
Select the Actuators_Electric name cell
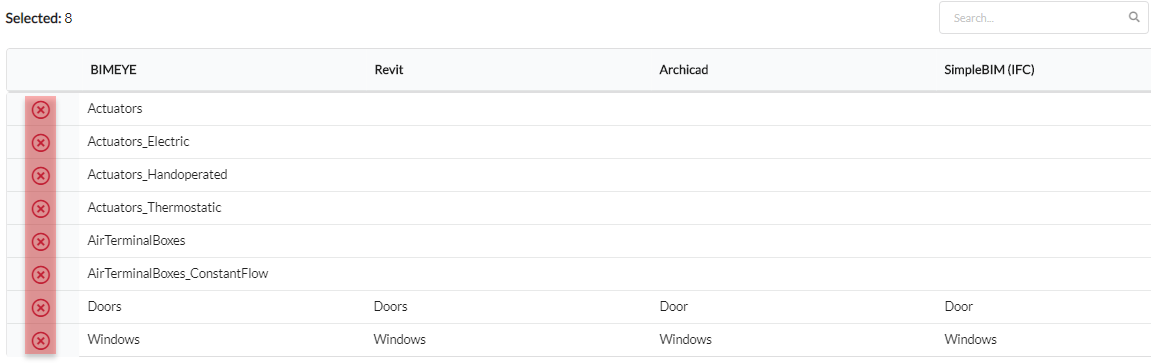(x=139, y=142)
